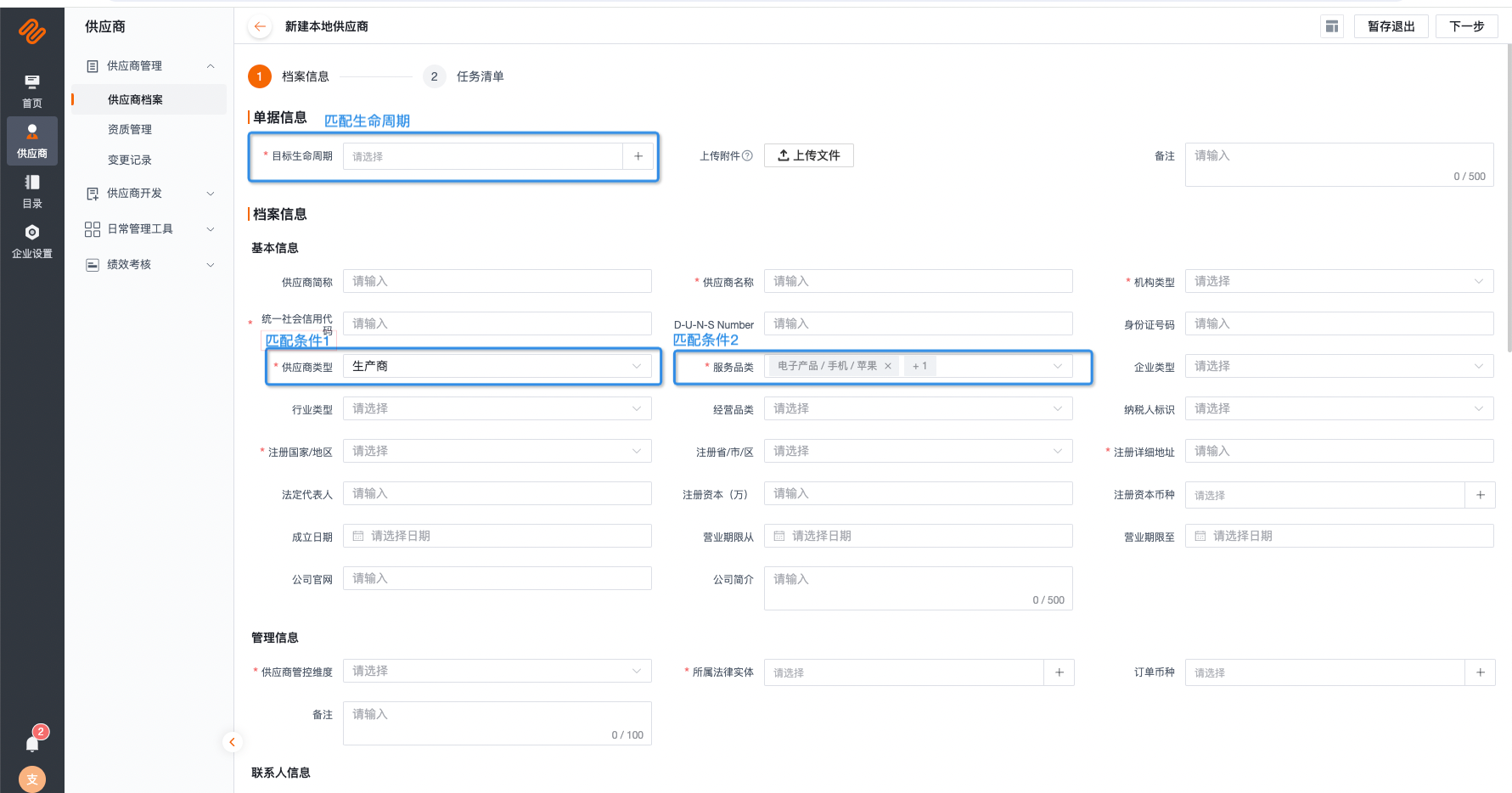Remove the 电子产品/手机/苹果 tag
The width and height of the screenshot is (1512, 793).
pos(888,366)
